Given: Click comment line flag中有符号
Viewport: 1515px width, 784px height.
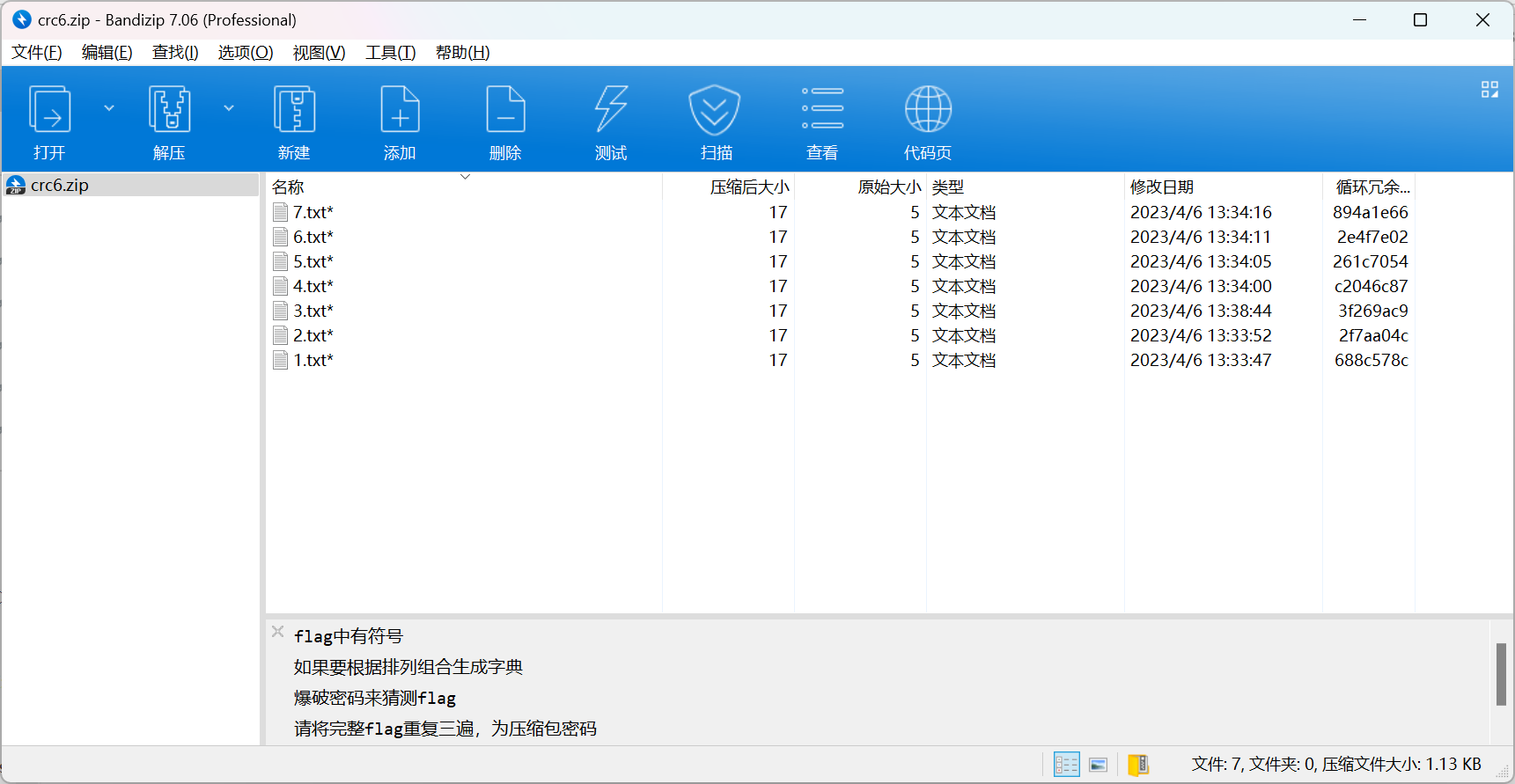Looking at the screenshot, I should point(349,636).
